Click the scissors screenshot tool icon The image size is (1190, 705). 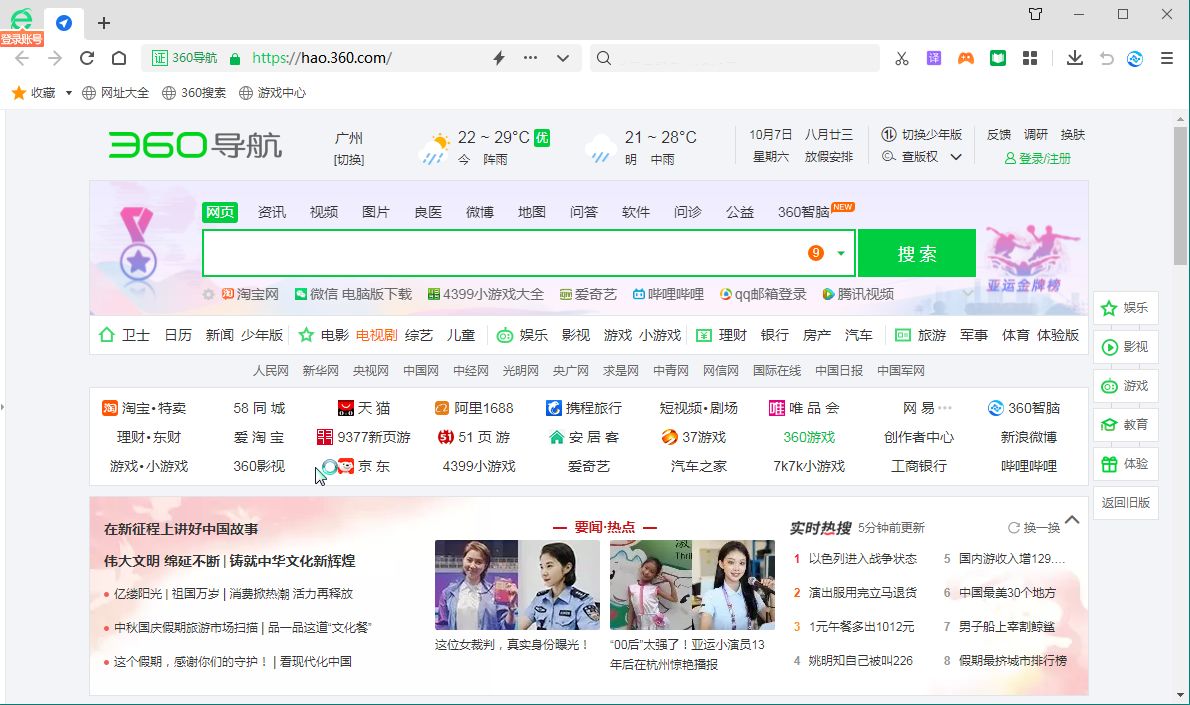tap(901, 58)
